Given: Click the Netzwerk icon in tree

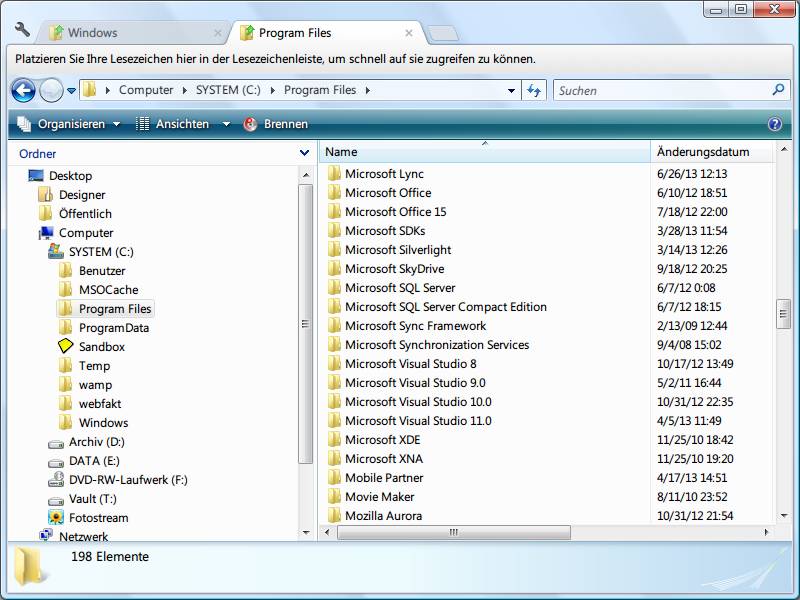Looking at the screenshot, I should tap(46, 535).
